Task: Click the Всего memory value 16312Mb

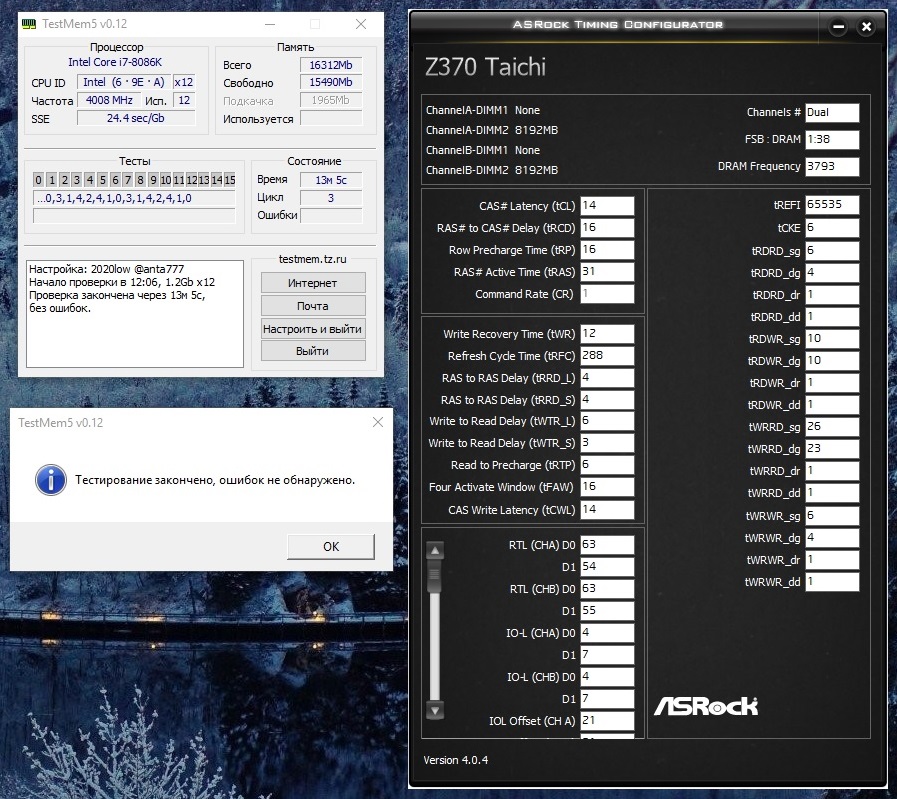Action: coord(331,65)
